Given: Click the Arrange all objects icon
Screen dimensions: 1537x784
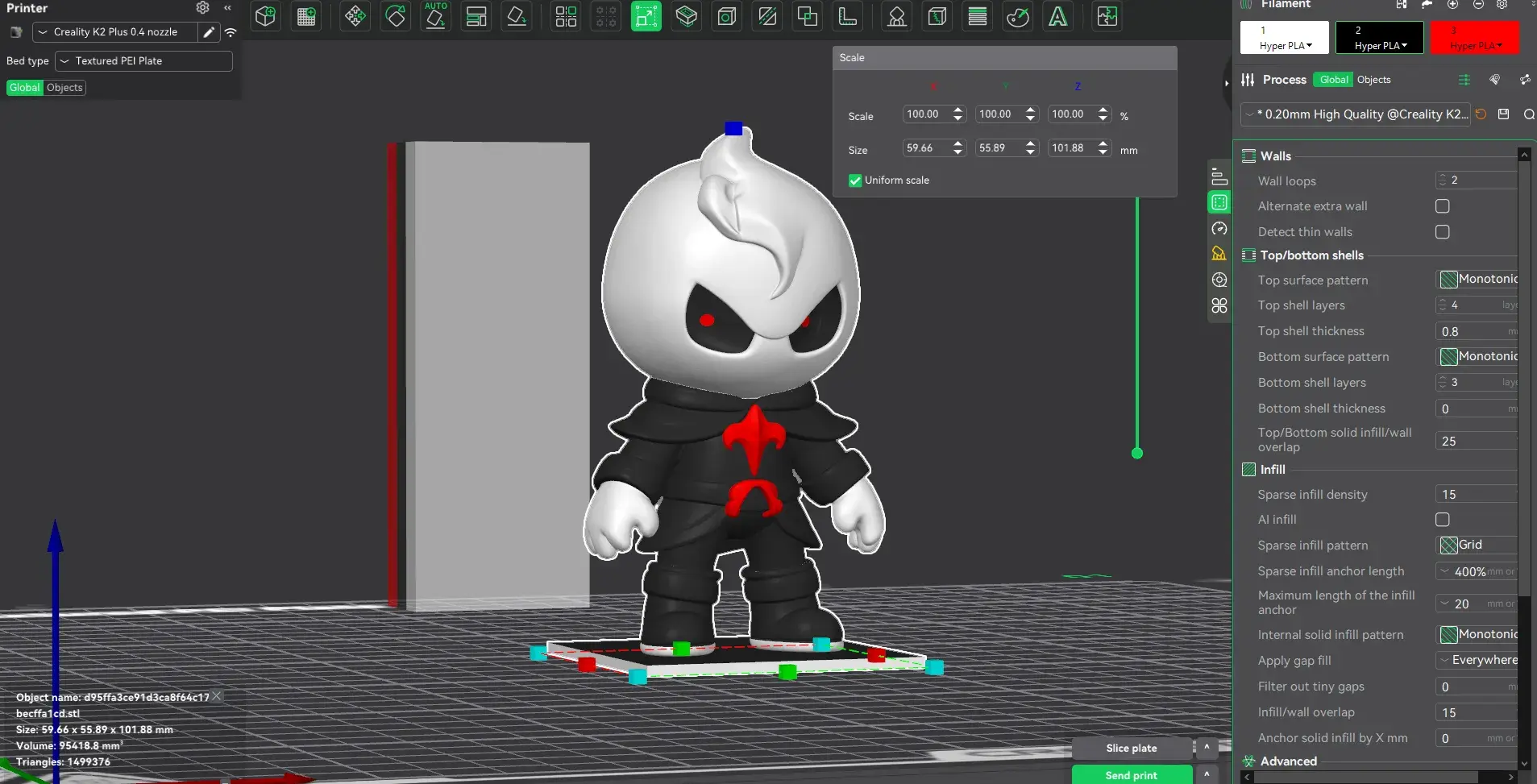Looking at the screenshot, I should pos(476,16).
